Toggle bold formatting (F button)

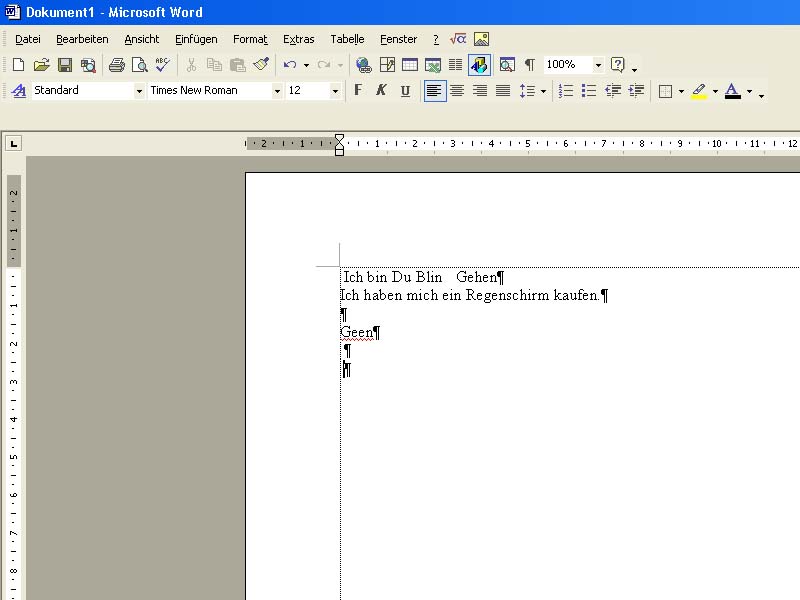tap(358, 91)
